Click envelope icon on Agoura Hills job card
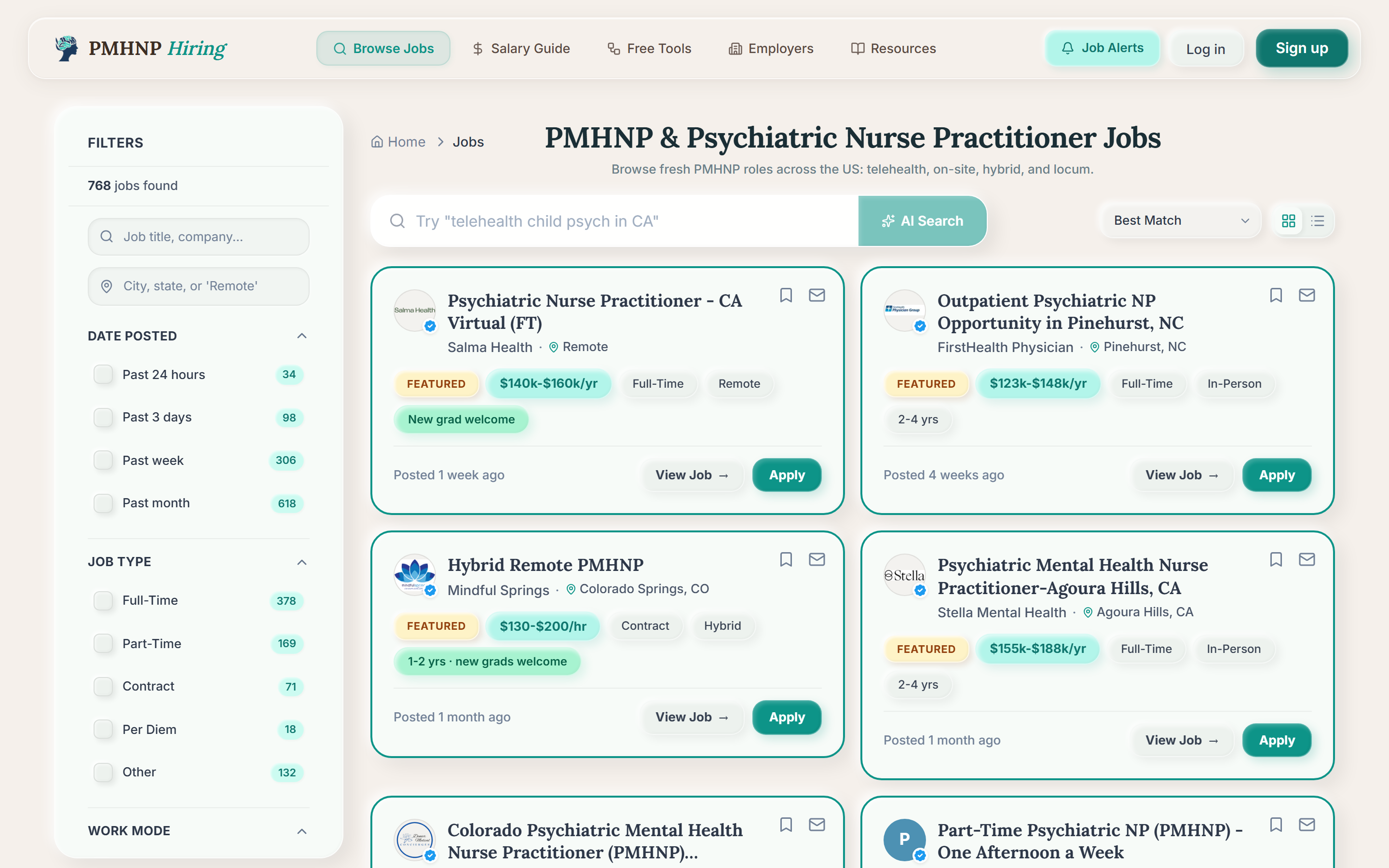 point(1307,559)
